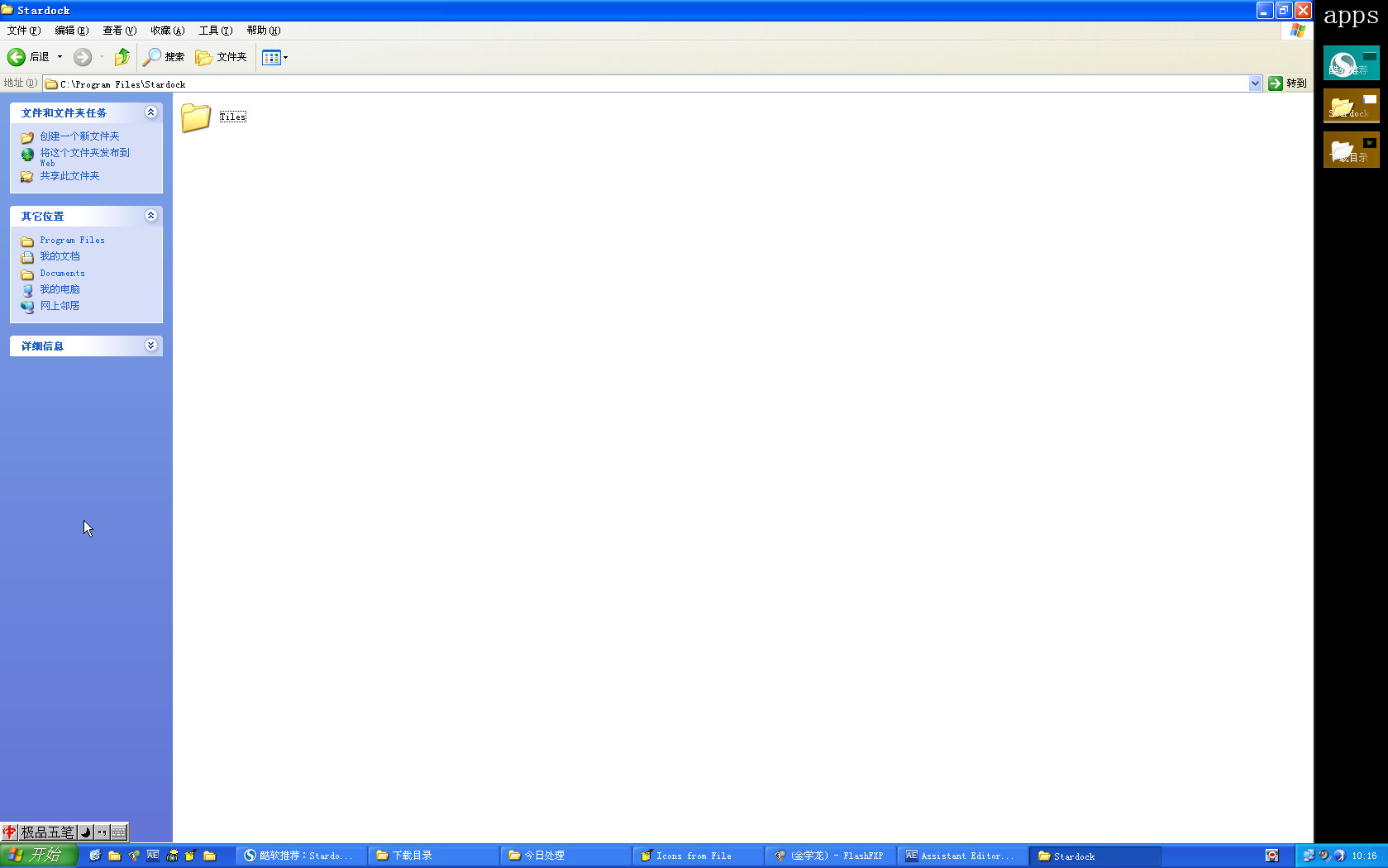Open the 工具(T) menu
Viewport: 1388px width, 868px height.
point(216,31)
